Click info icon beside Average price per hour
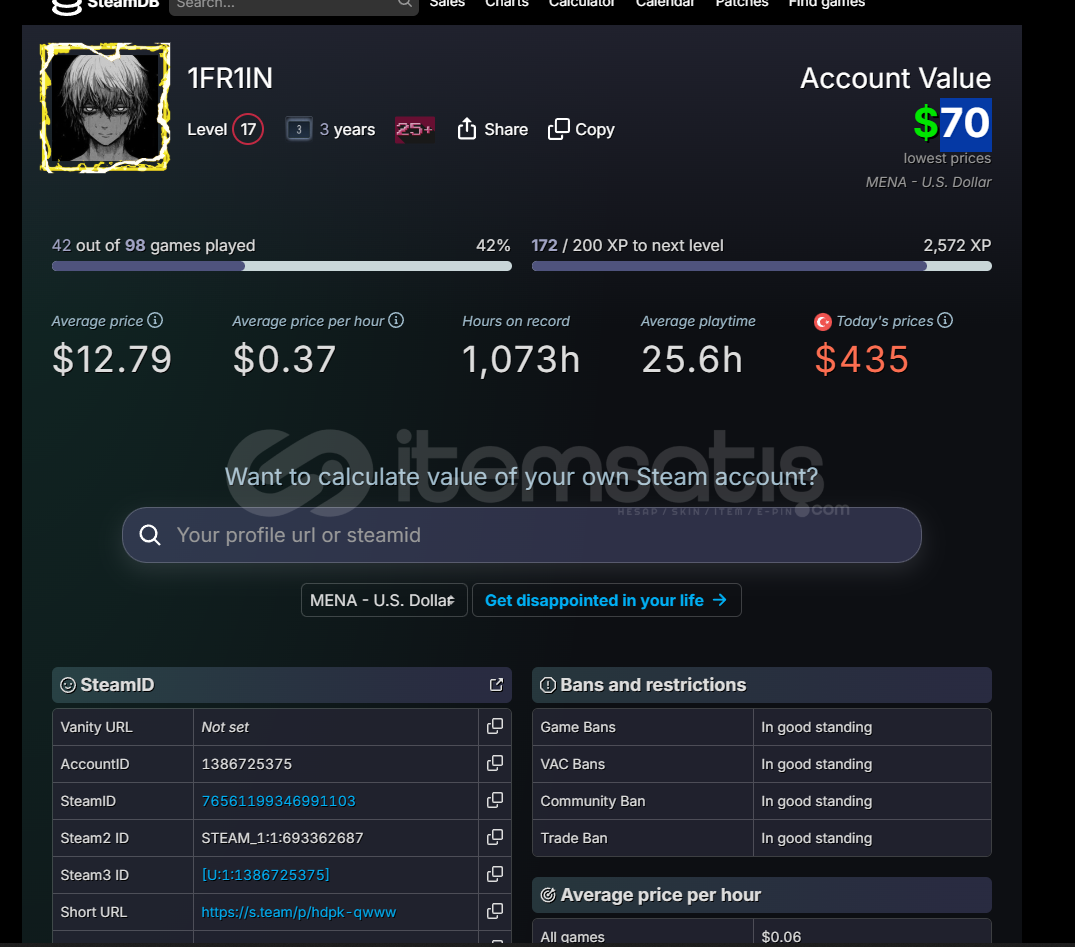The image size is (1075, 947). click(x=396, y=320)
